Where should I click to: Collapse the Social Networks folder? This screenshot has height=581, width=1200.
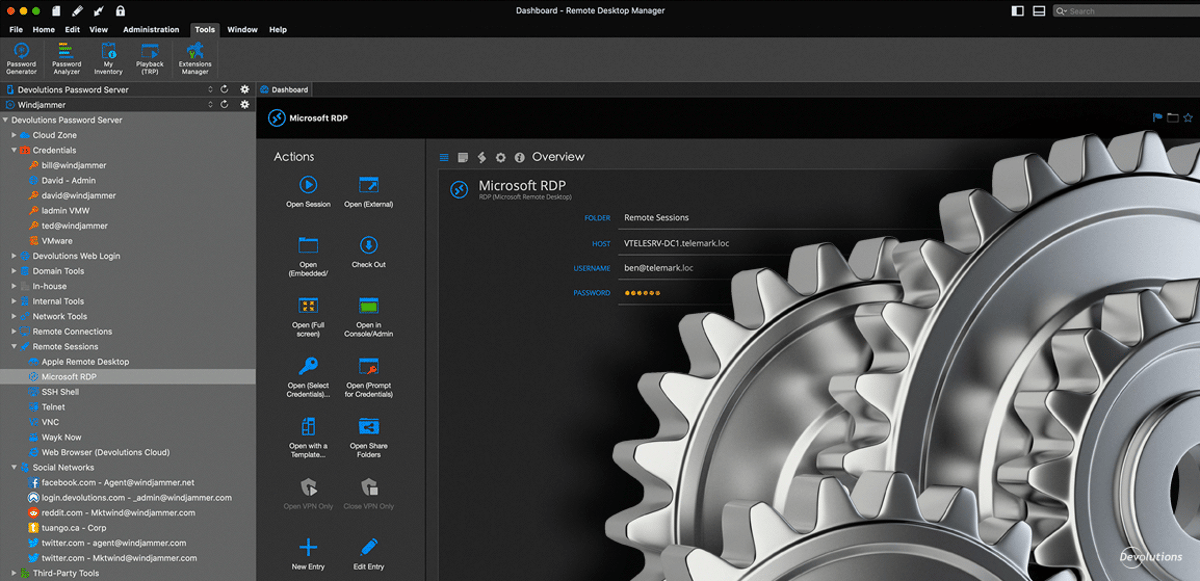(14, 467)
